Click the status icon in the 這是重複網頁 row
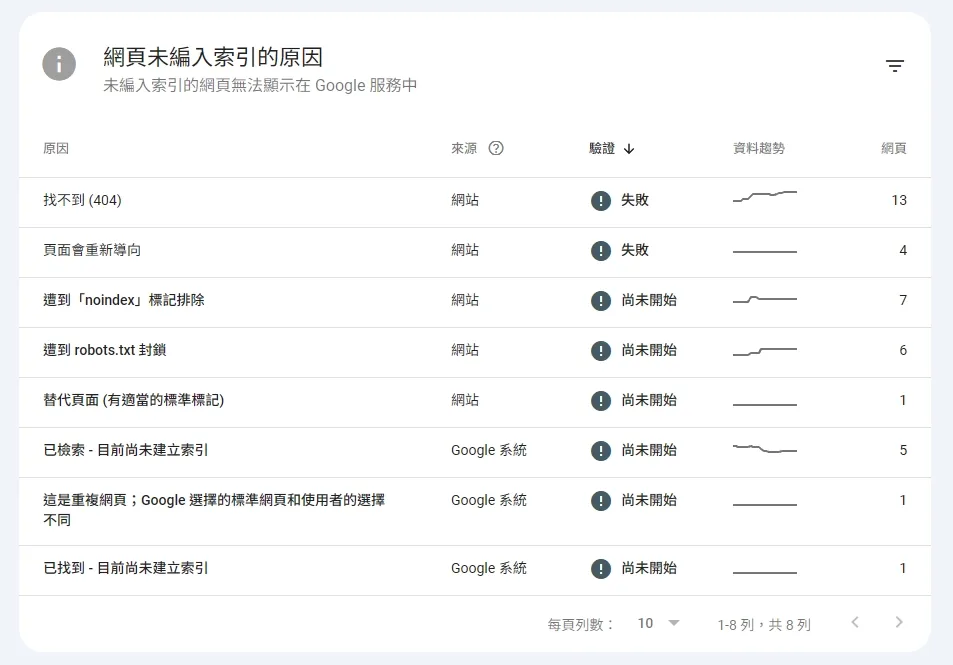This screenshot has height=665, width=953. (600, 500)
